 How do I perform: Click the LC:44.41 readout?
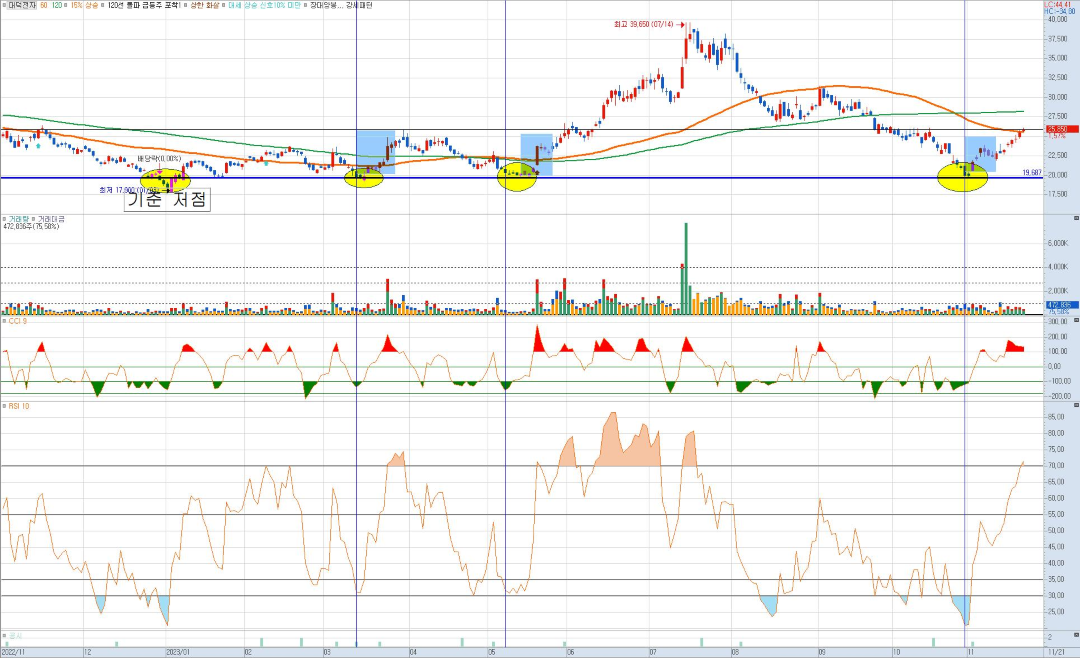click(x=1057, y=4)
